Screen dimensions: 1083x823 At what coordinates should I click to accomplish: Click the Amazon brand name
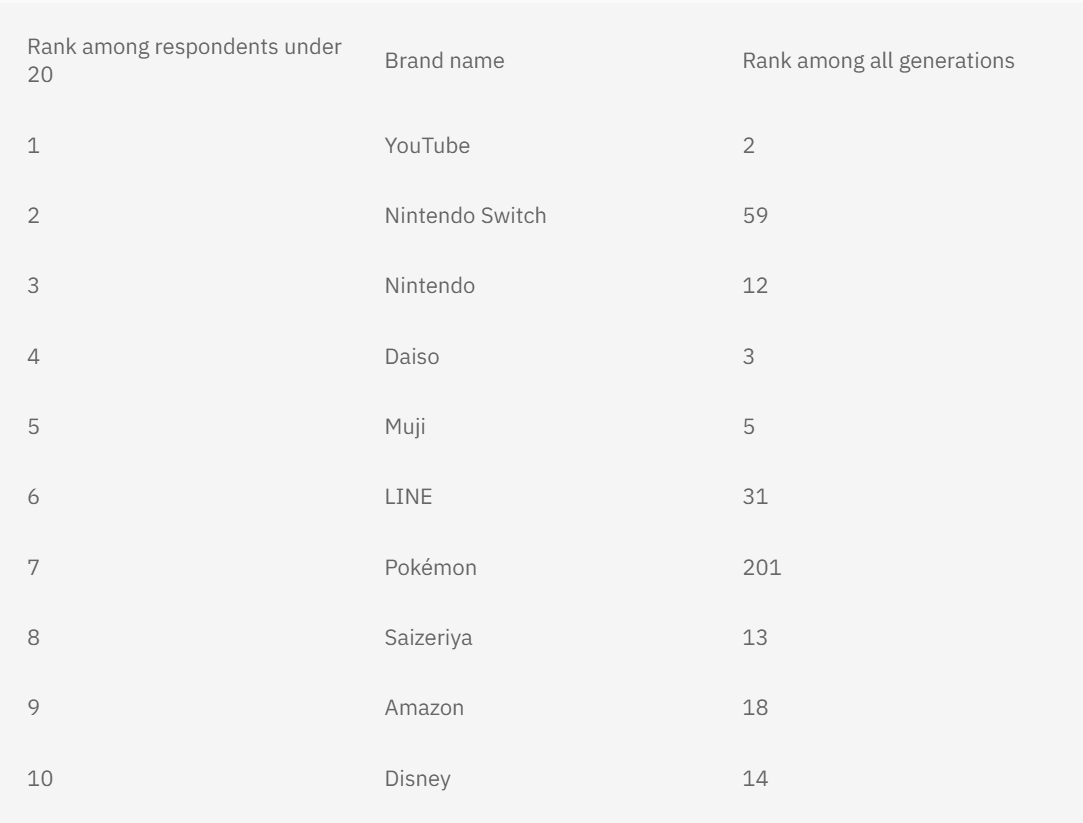tap(424, 708)
